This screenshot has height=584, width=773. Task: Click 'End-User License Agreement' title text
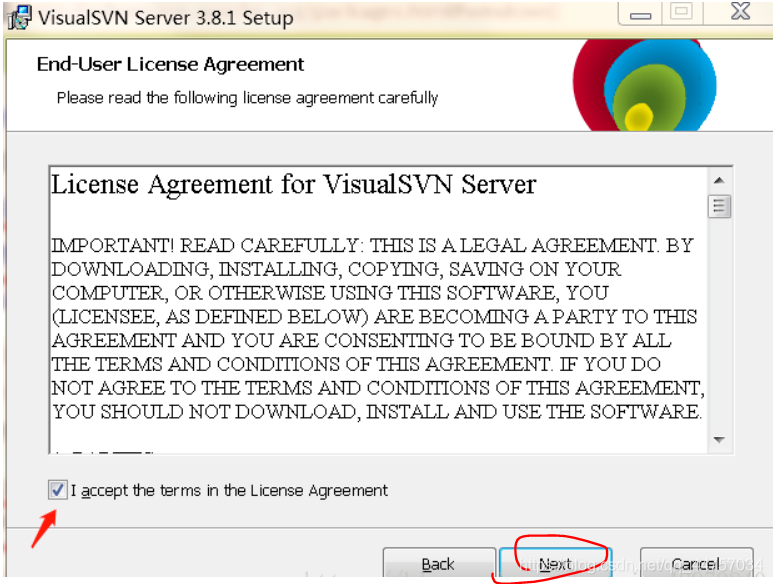[x=170, y=65]
